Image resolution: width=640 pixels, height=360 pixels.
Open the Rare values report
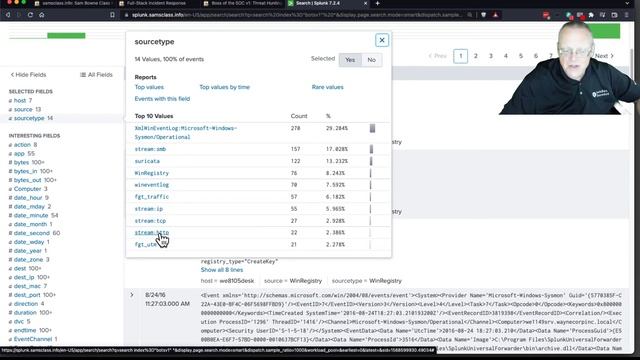click(327, 87)
